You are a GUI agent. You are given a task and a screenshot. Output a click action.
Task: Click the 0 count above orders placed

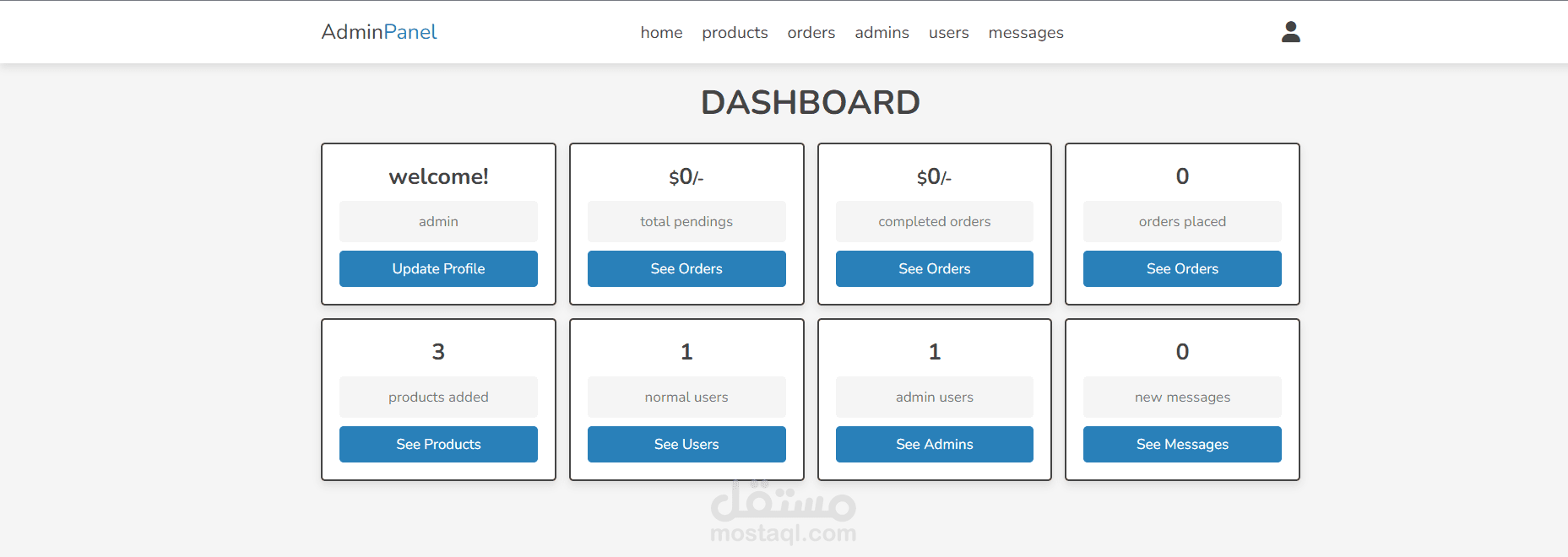click(1182, 176)
